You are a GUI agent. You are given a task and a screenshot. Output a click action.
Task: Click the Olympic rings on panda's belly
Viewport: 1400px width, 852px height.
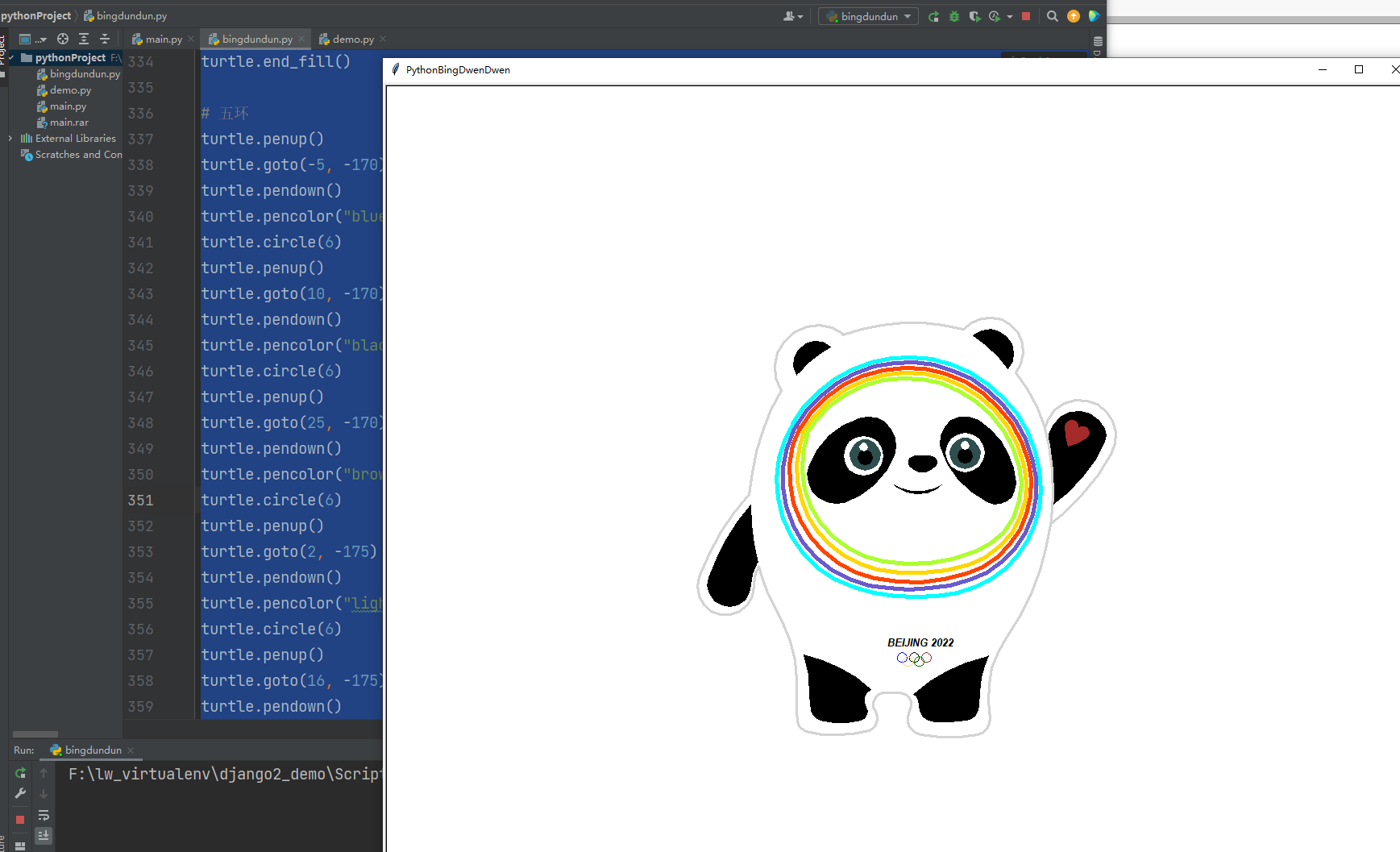[x=914, y=659]
